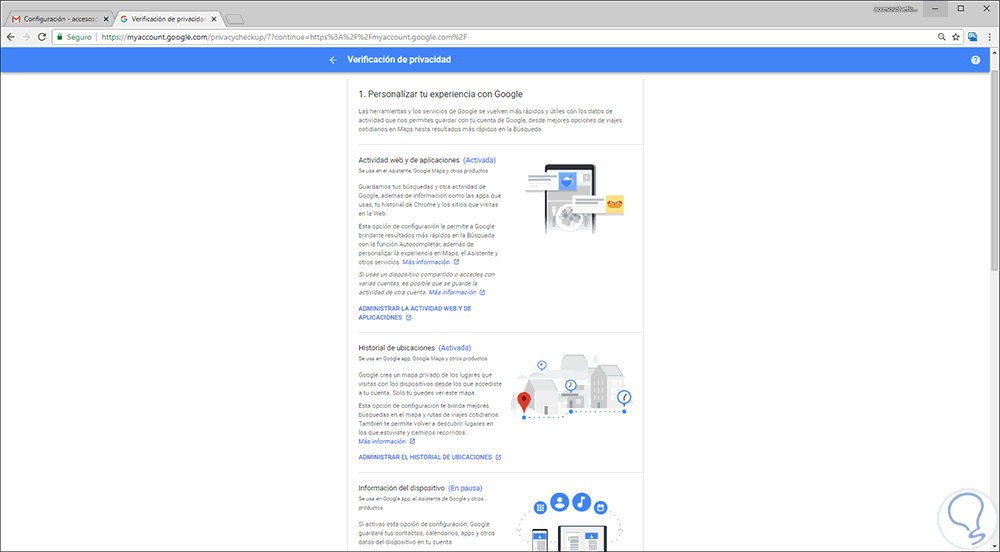Click the help question mark icon
This screenshot has height=552, width=1000.
click(x=975, y=60)
